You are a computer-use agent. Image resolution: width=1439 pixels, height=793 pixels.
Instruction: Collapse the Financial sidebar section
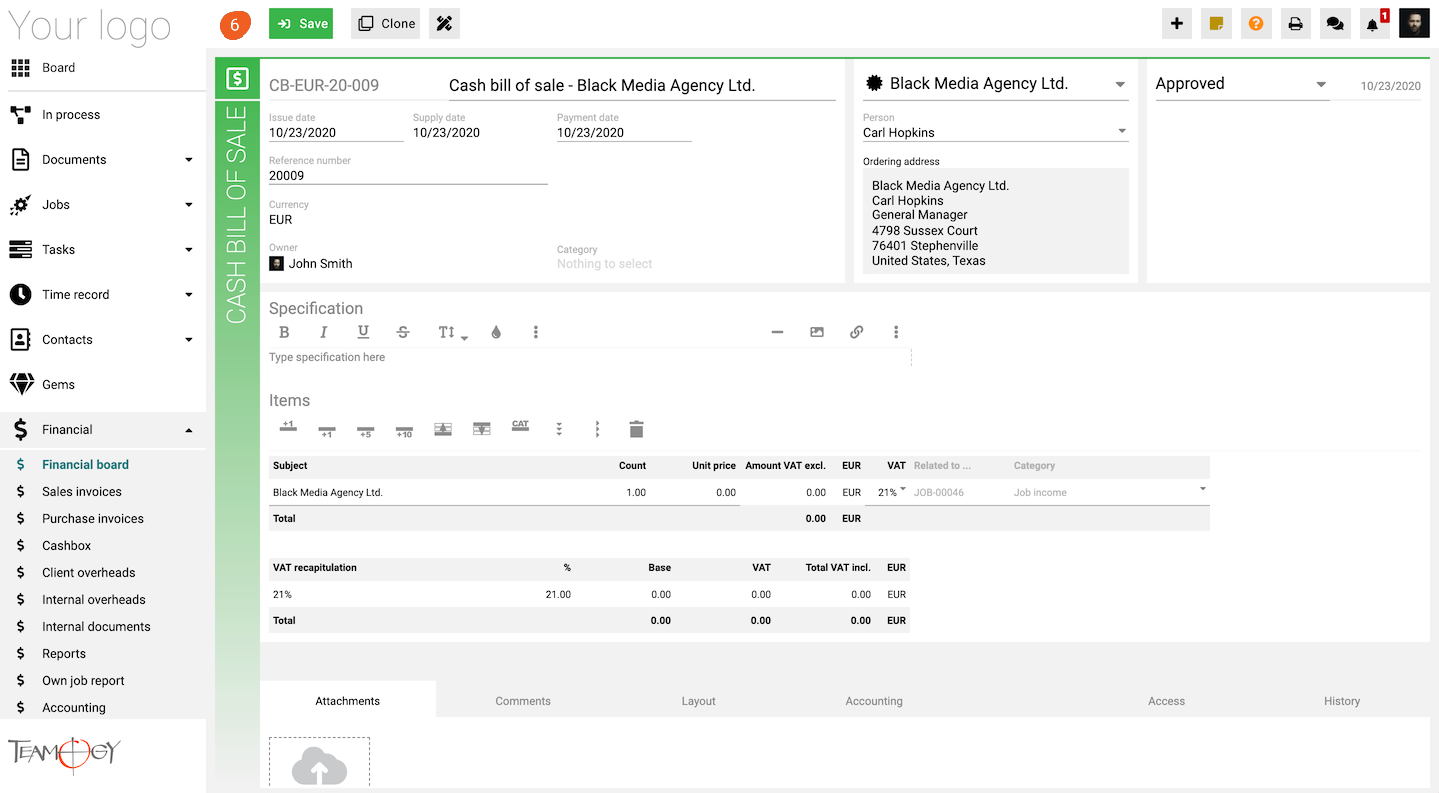189,430
